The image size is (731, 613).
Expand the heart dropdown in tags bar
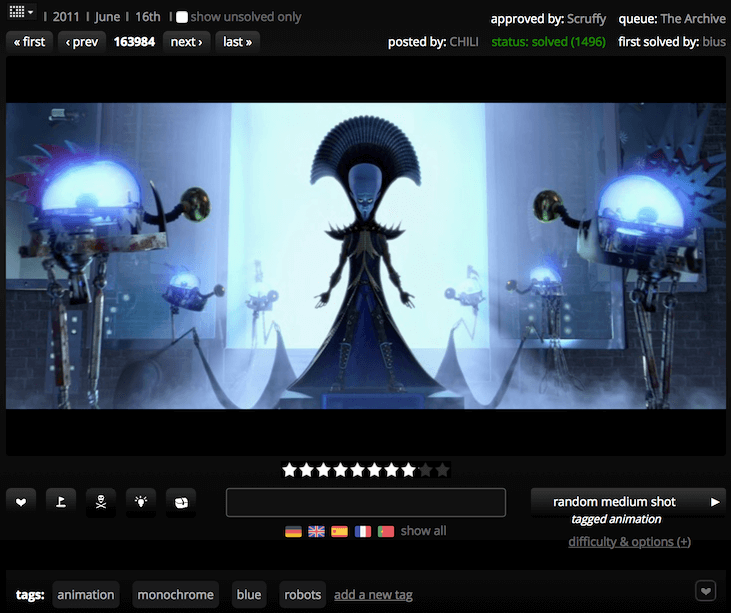pos(706,592)
